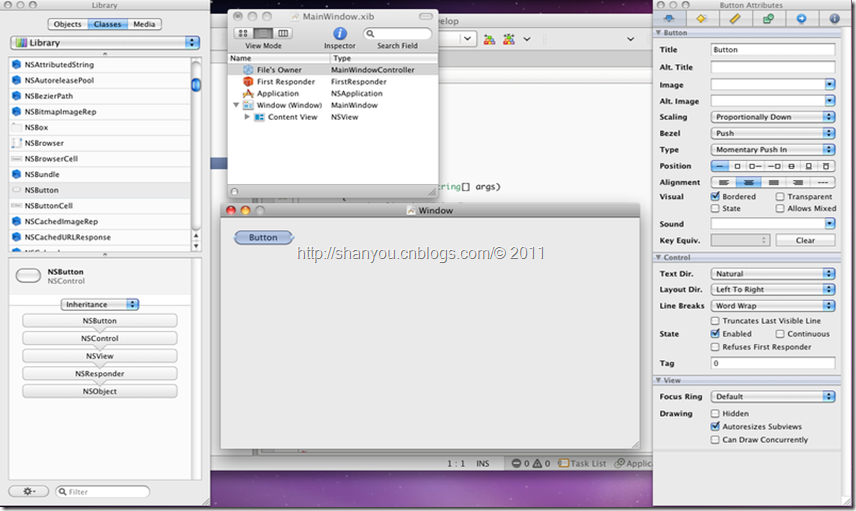Open the Attributes inspector tab icon
The width and height of the screenshot is (856, 511).
pyautogui.click(x=669, y=19)
